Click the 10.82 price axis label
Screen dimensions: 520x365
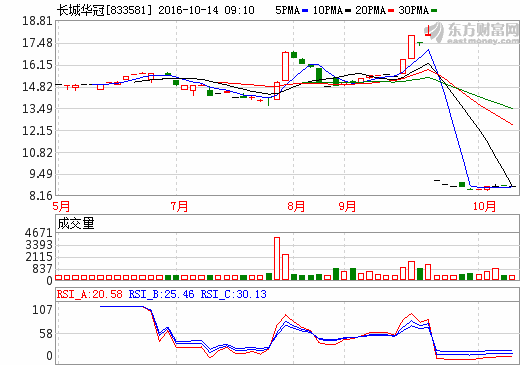(x=37, y=153)
